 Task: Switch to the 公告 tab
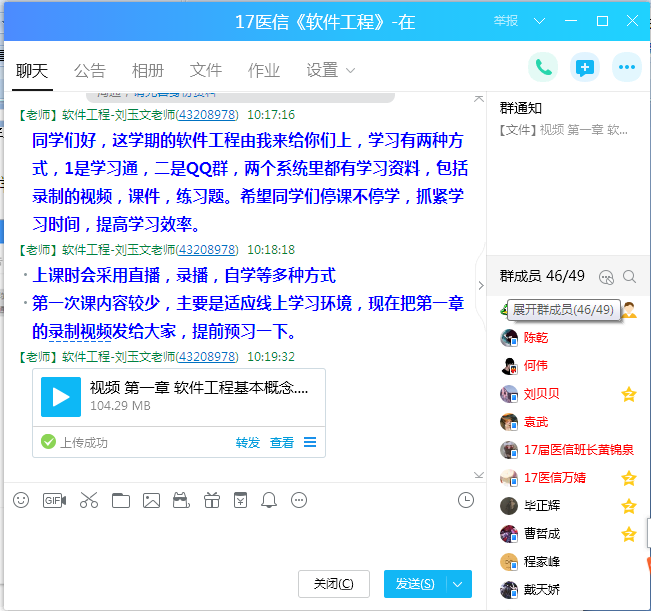click(x=90, y=71)
